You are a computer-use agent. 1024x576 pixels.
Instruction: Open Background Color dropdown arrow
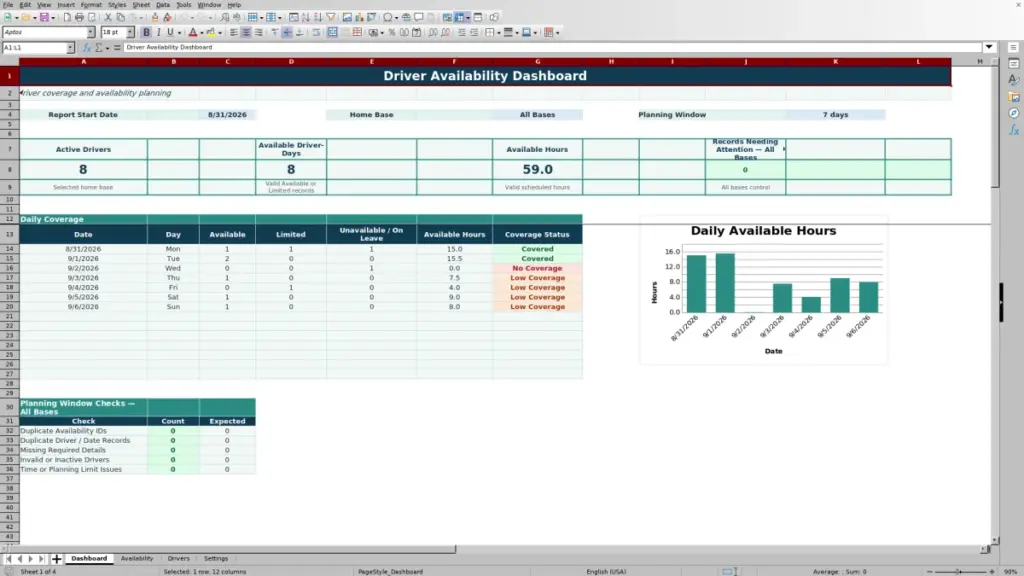pyautogui.click(x=220, y=32)
